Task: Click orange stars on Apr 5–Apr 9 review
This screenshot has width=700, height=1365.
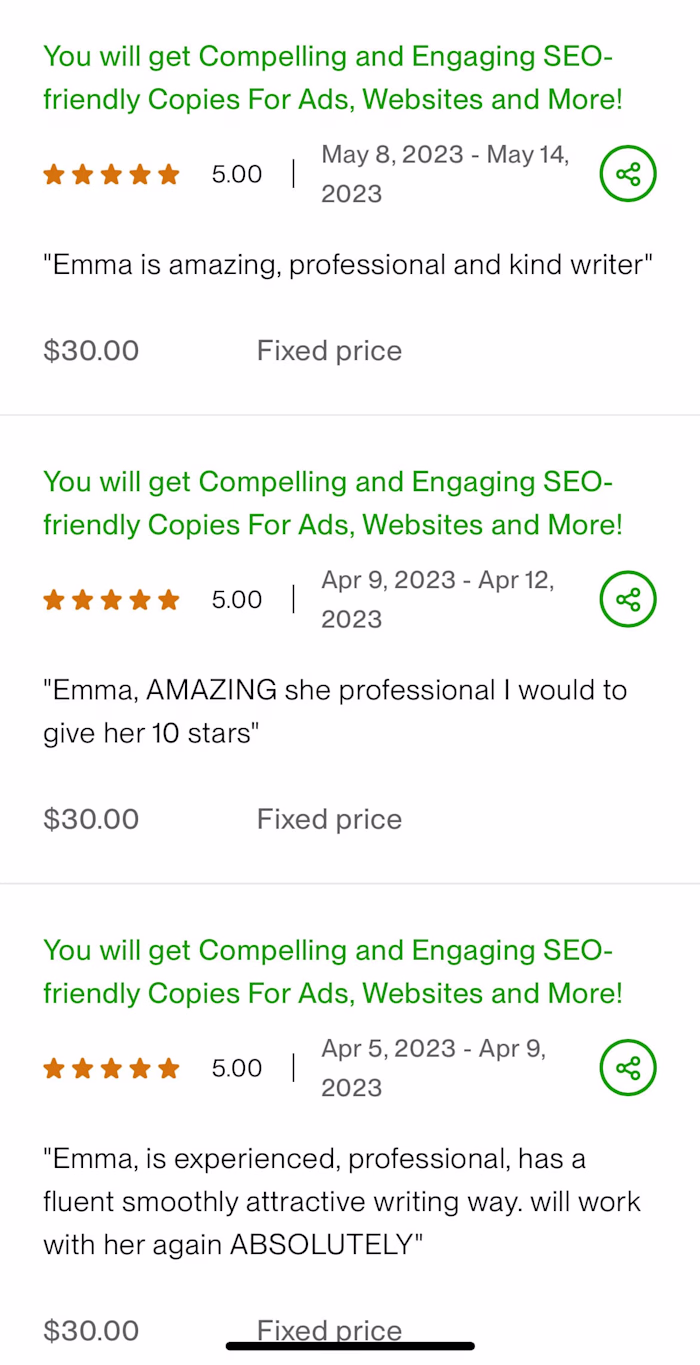Action: click(x=111, y=1069)
